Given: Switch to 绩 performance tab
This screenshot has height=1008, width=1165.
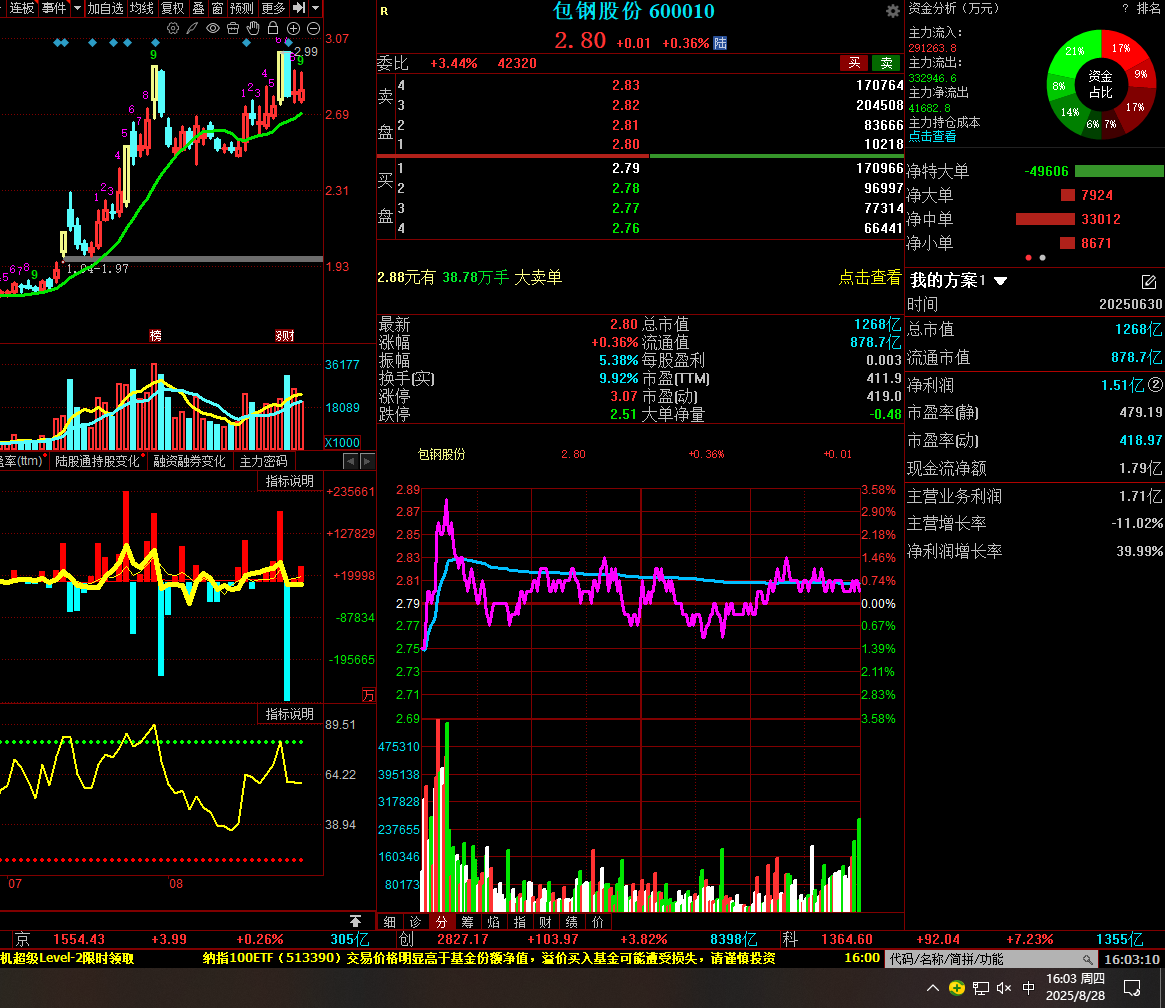Looking at the screenshot, I should 571,922.
